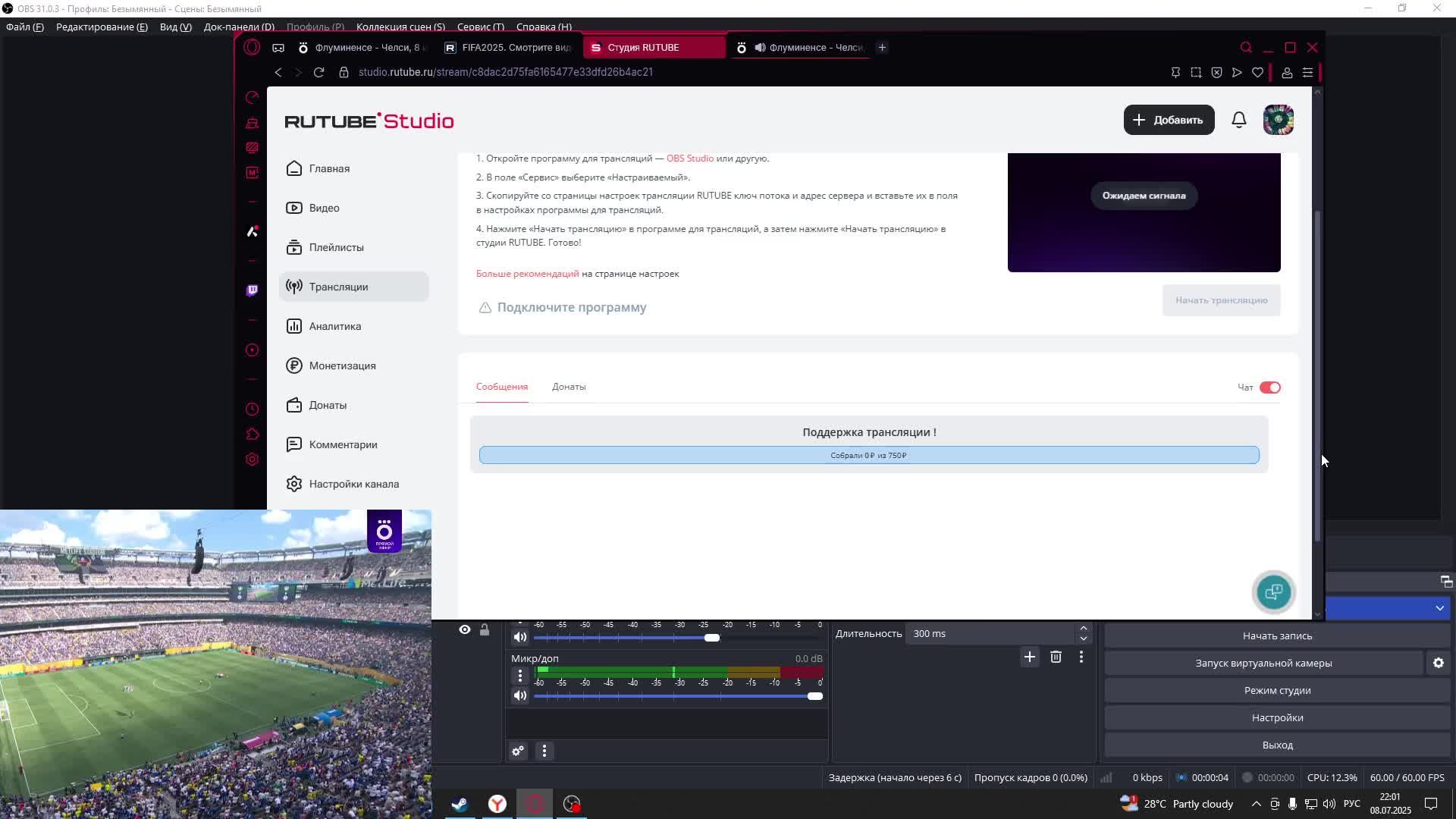Open the RUTUBE notifications bell

click(1239, 120)
